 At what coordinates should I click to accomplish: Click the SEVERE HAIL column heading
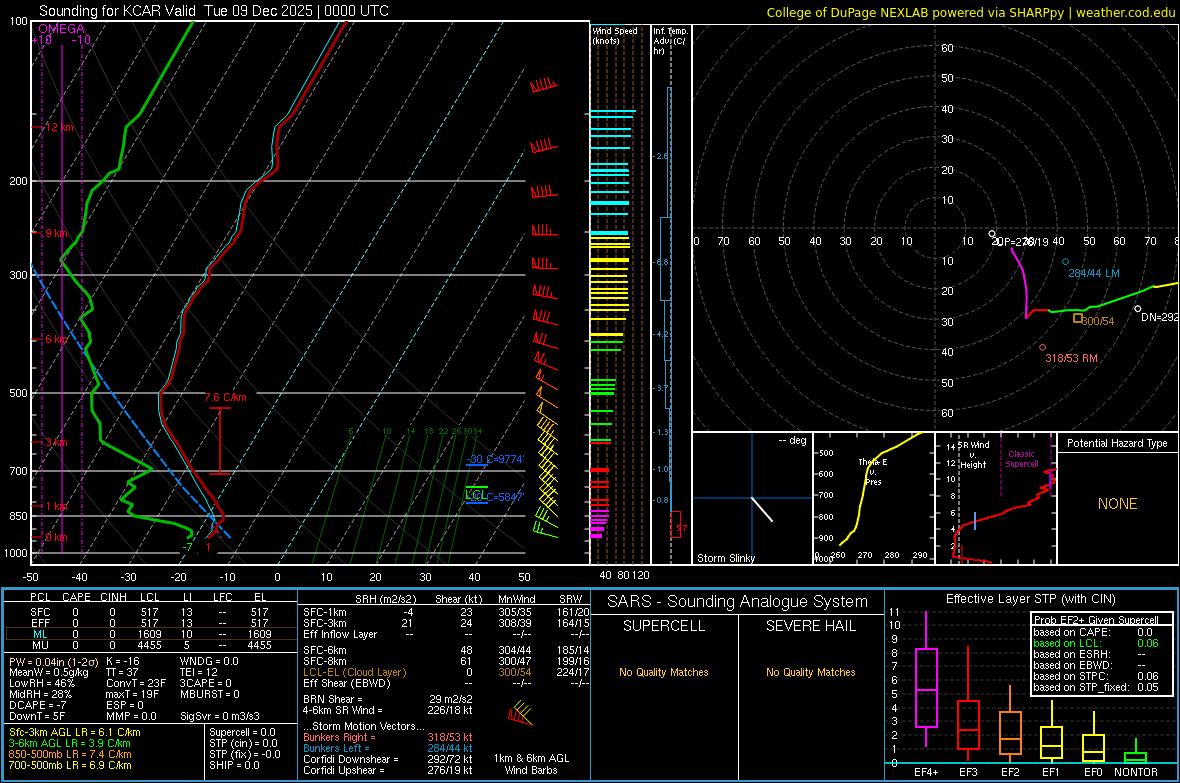point(810,626)
